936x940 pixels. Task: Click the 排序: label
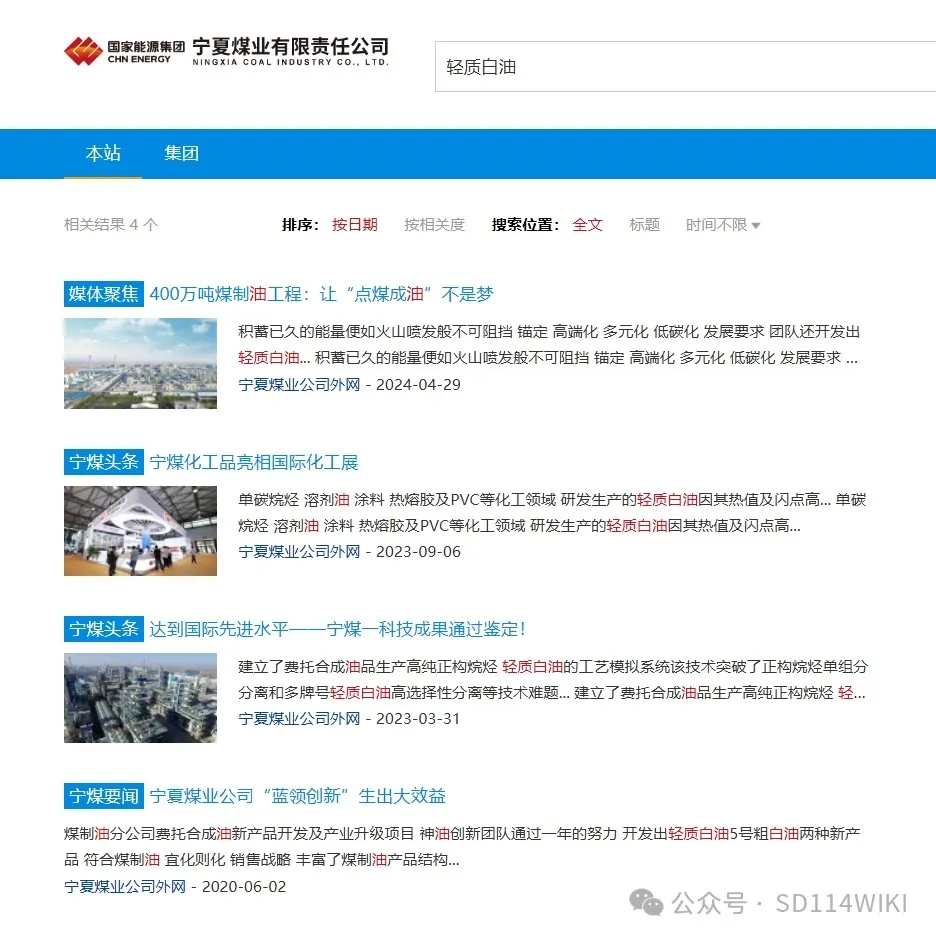(300, 225)
